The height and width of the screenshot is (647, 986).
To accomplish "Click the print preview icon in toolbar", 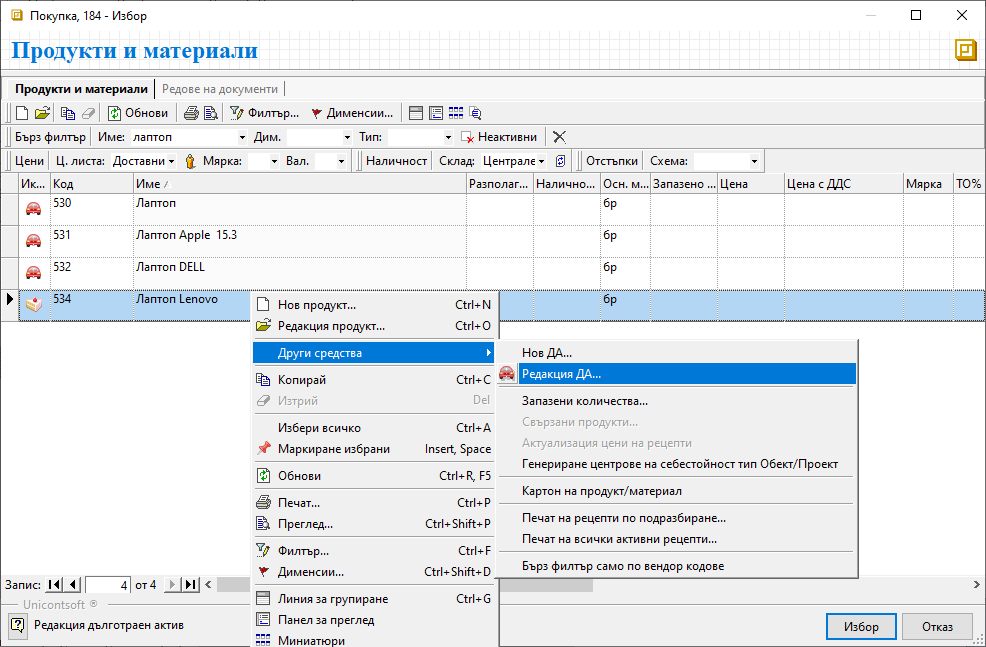I will click(x=211, y=113).
